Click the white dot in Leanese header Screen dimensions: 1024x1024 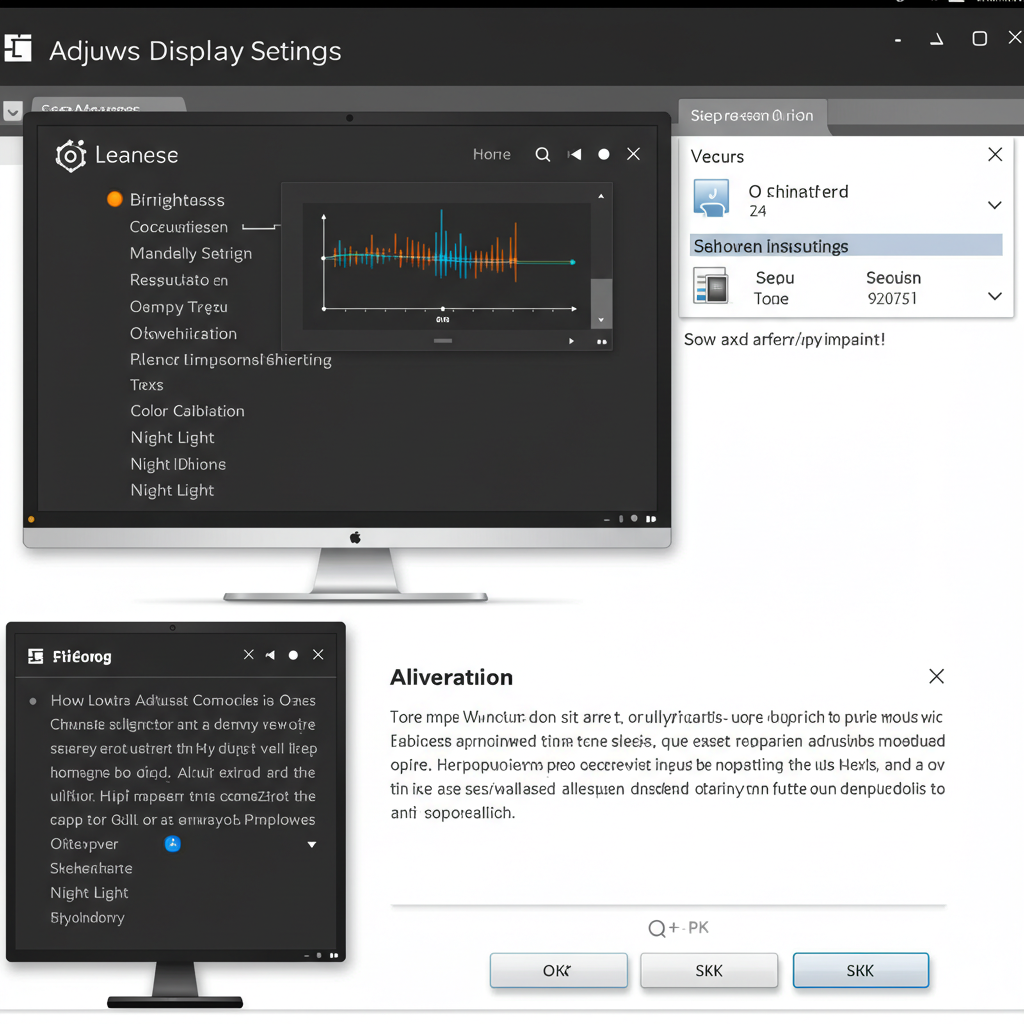pos(604,154)
